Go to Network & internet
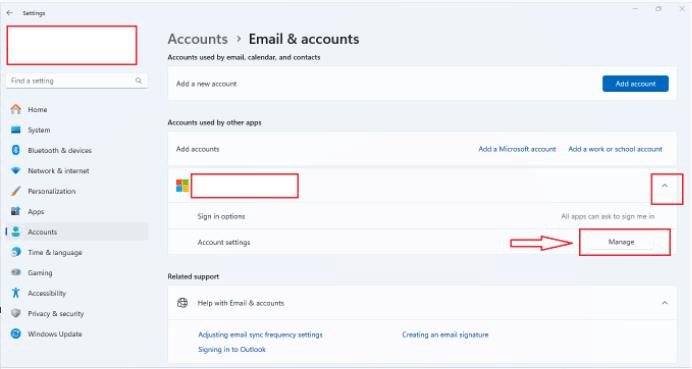Screen dimensions: 692x369 (77, 170)
